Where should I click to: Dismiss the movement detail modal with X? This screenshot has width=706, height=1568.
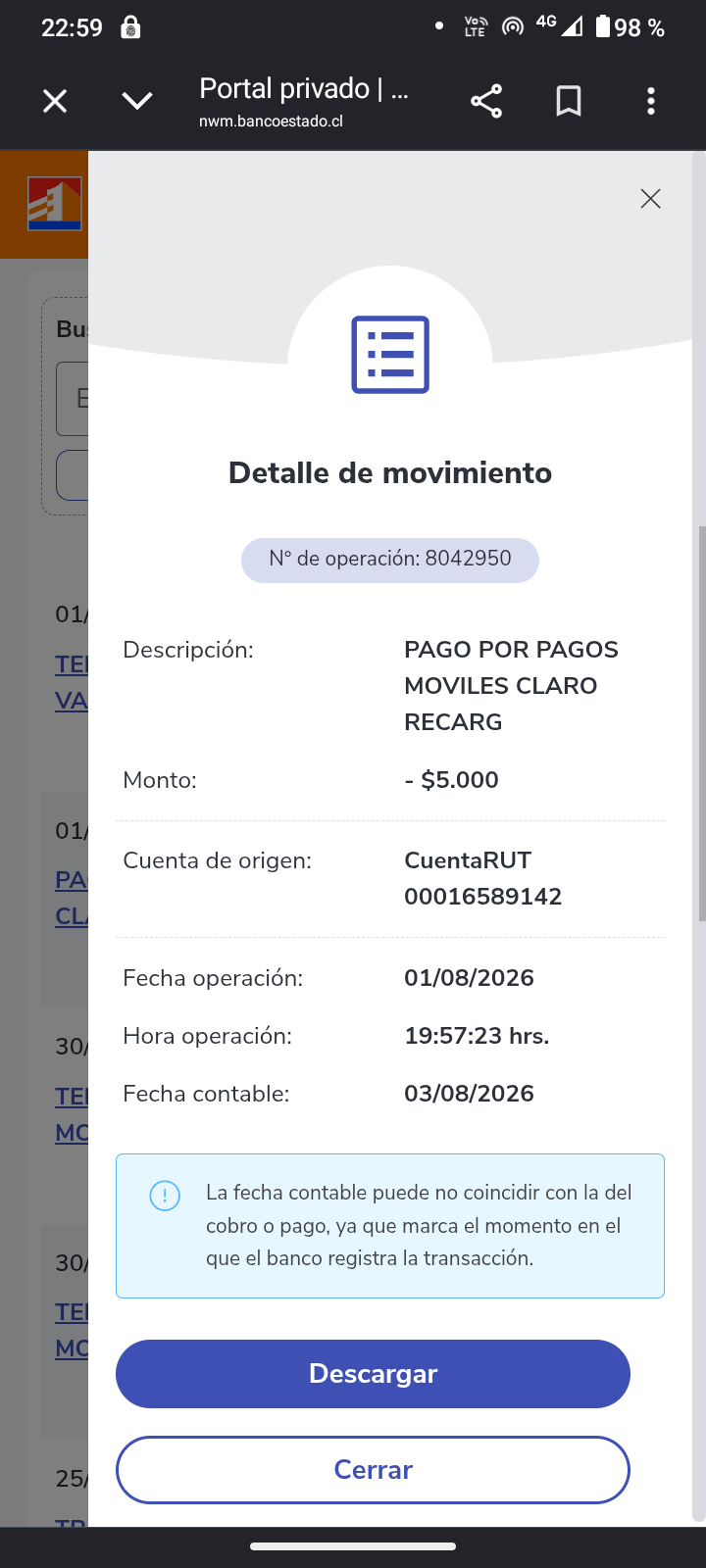(x=650, y=199)
